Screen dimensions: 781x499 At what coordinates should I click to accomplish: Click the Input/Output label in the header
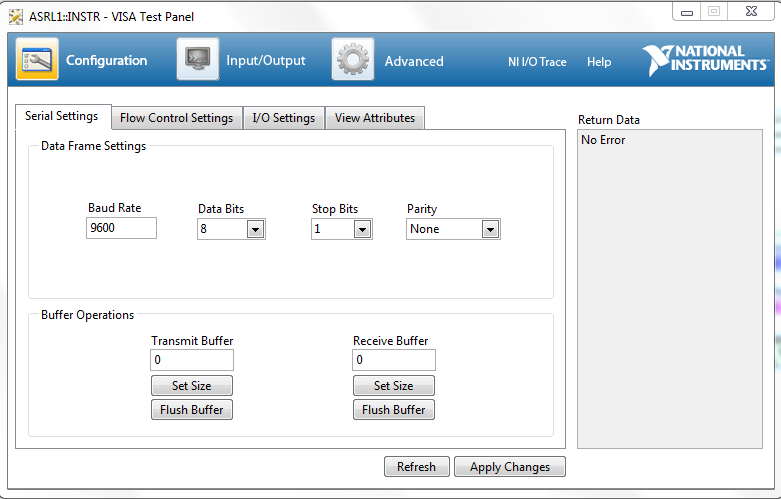[265, 60]
